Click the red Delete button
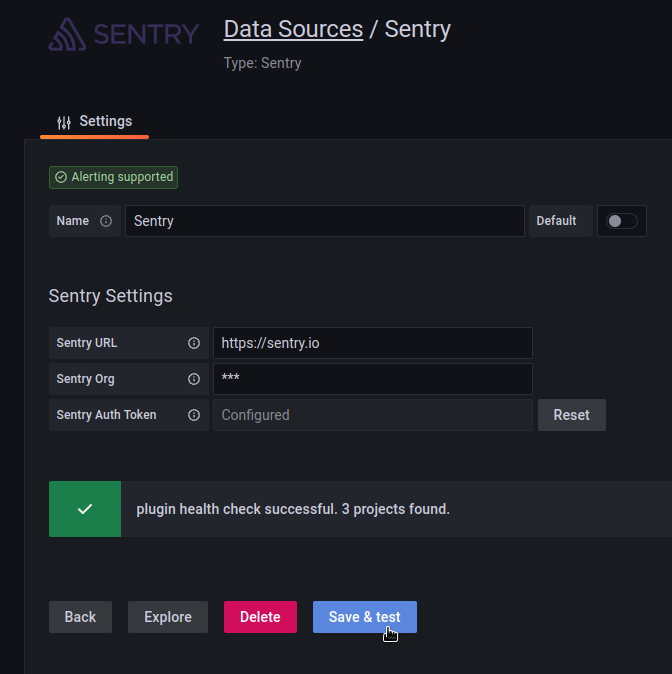Viewport: 672px width, 674px height. [260, 617]
